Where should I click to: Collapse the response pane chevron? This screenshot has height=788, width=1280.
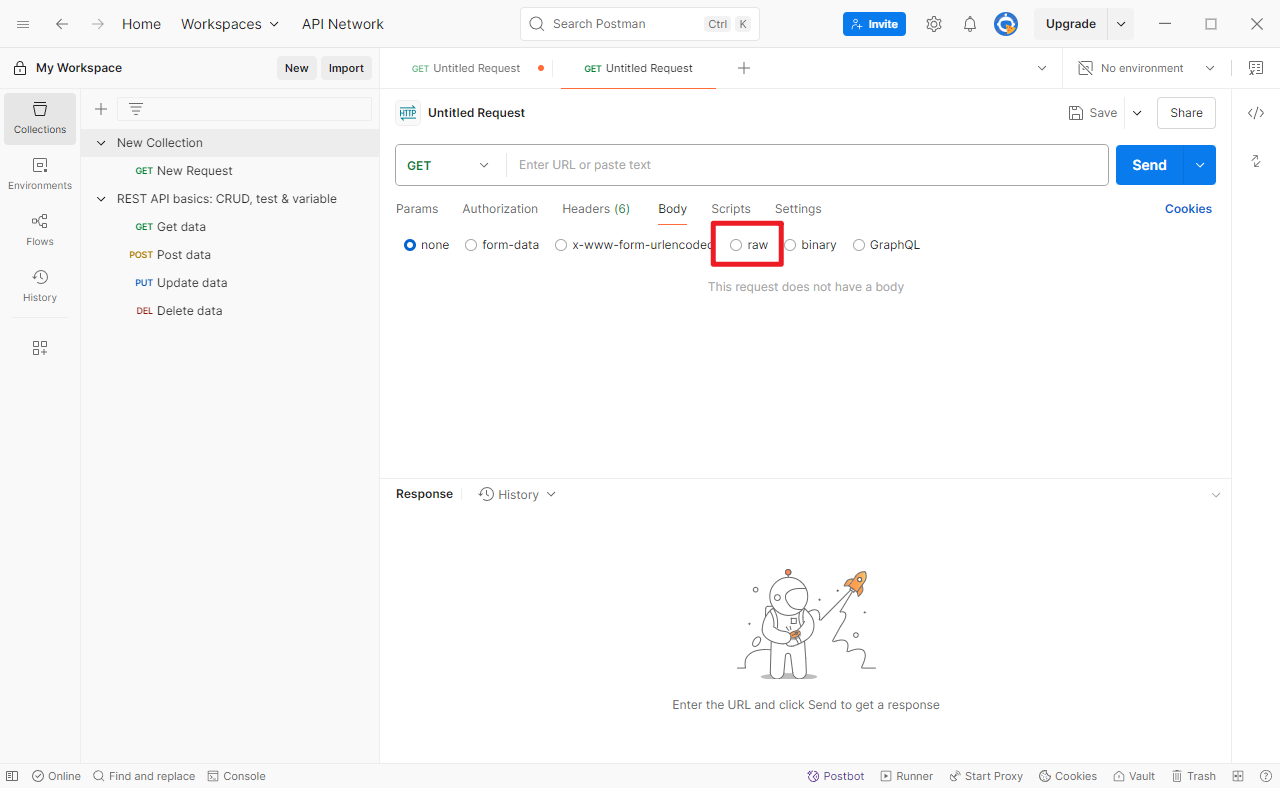[x=1216, y=495]
